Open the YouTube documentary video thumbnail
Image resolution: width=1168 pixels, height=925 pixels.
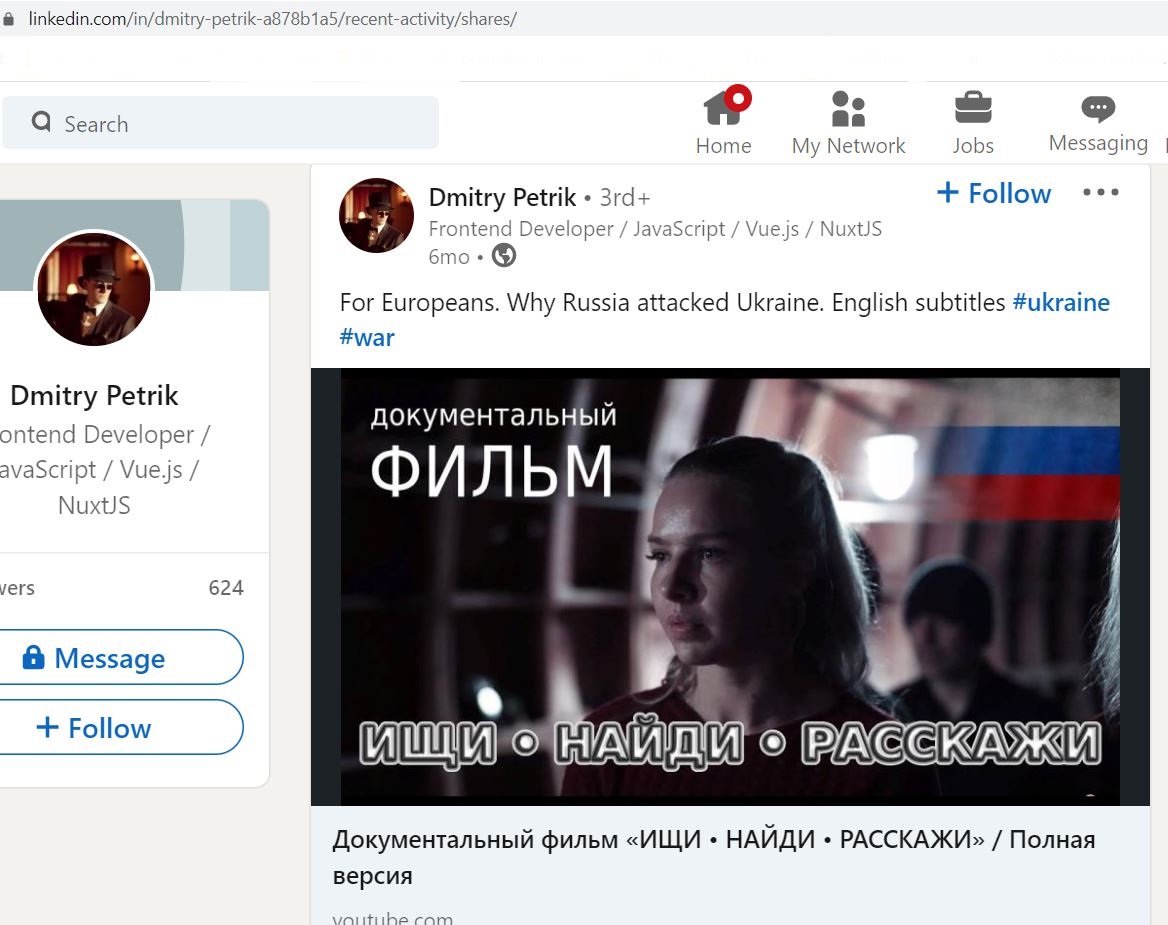[x=730, y=587]
